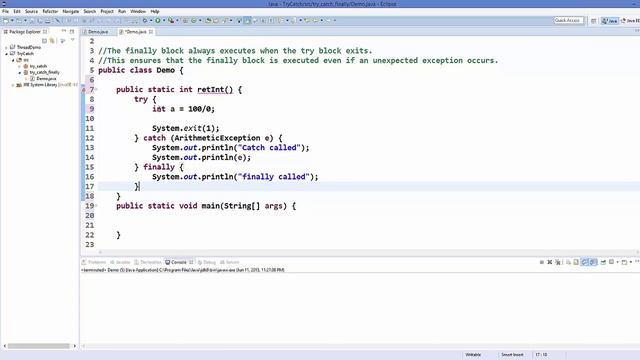Viewport: 640px width, 360px height.
Task: Open the Source menu
Action: click(x=31, y=11)
